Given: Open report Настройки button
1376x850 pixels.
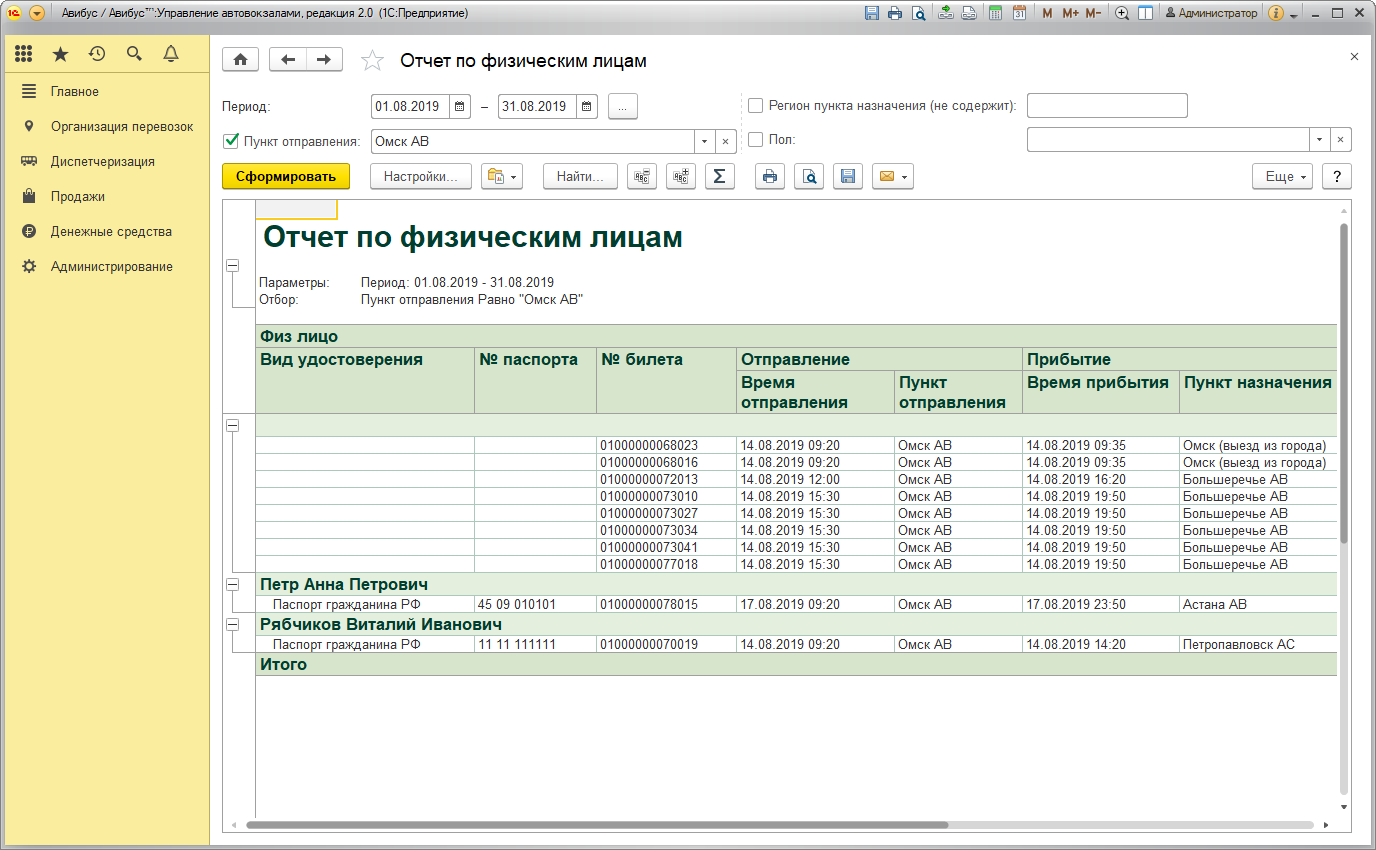Looking at the screenshot, I should 420,177.
